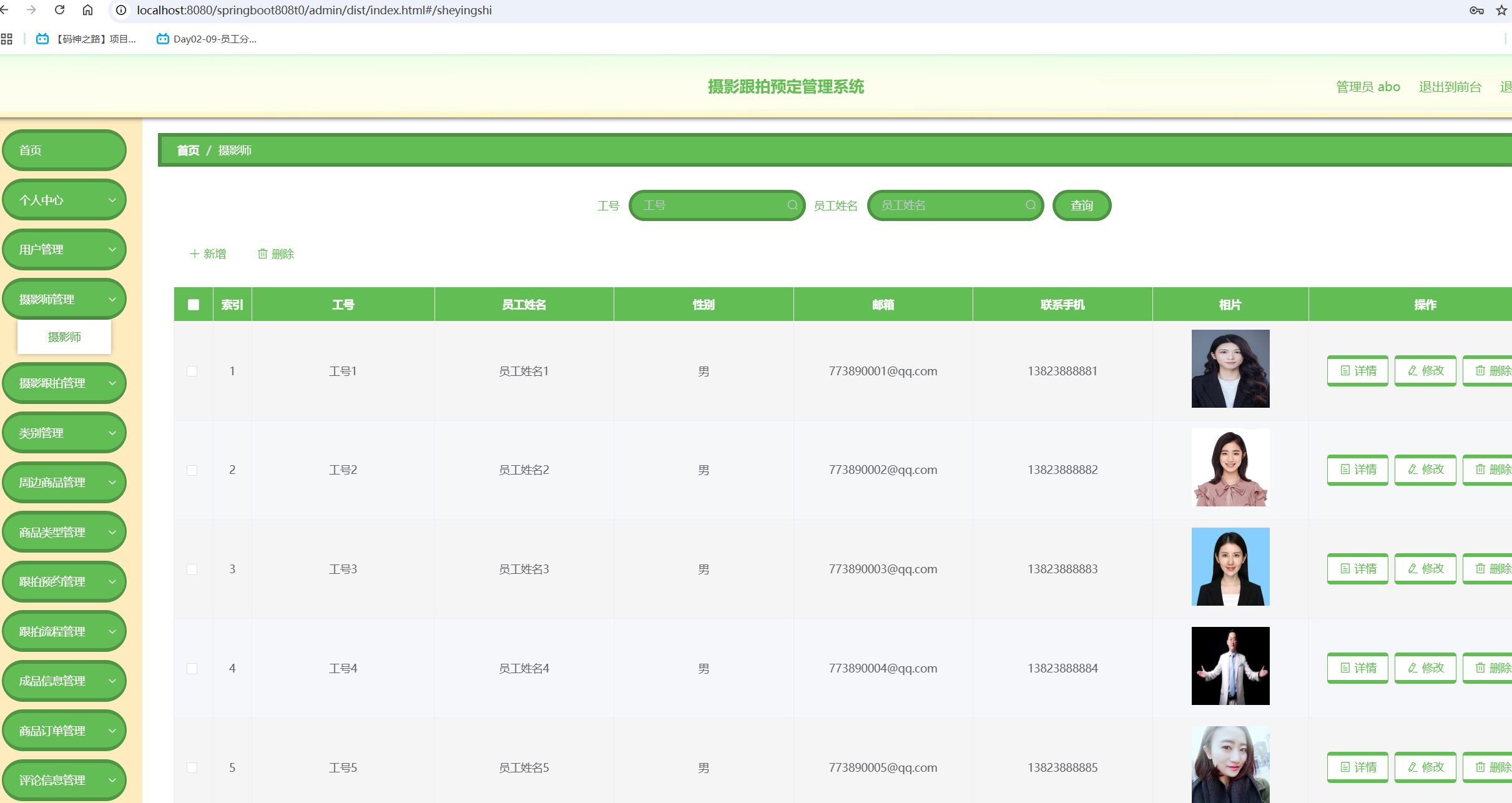Toggle the select-all checkbox in table header
This screenshot has width=1512, height=803.
194,305
